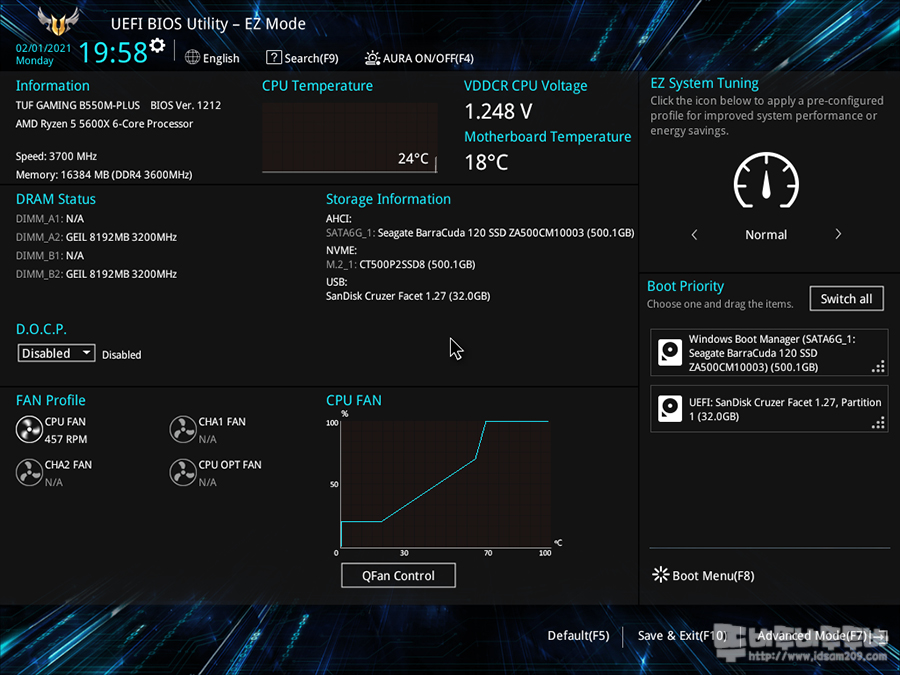The height and width of the screenshot is (675, 900).
Task: Click the globe language icon
Action: click(x=192, y=57)
